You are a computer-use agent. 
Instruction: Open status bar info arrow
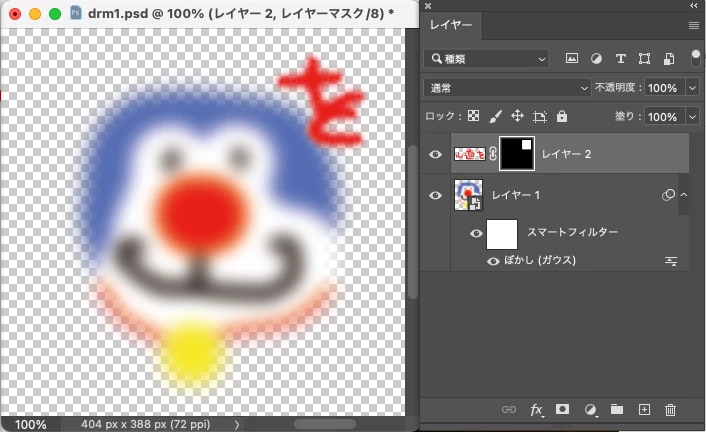pyautogui.click(x=237, y=424)
